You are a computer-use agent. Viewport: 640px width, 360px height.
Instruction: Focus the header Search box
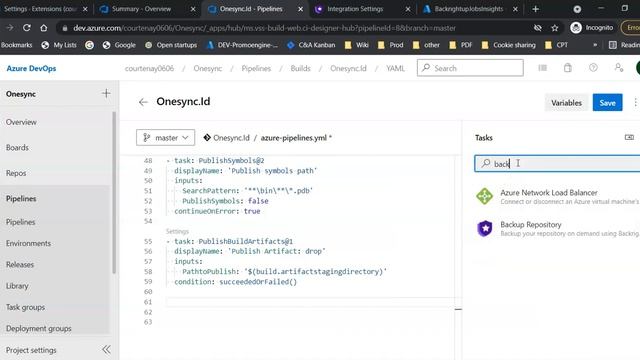470,68
